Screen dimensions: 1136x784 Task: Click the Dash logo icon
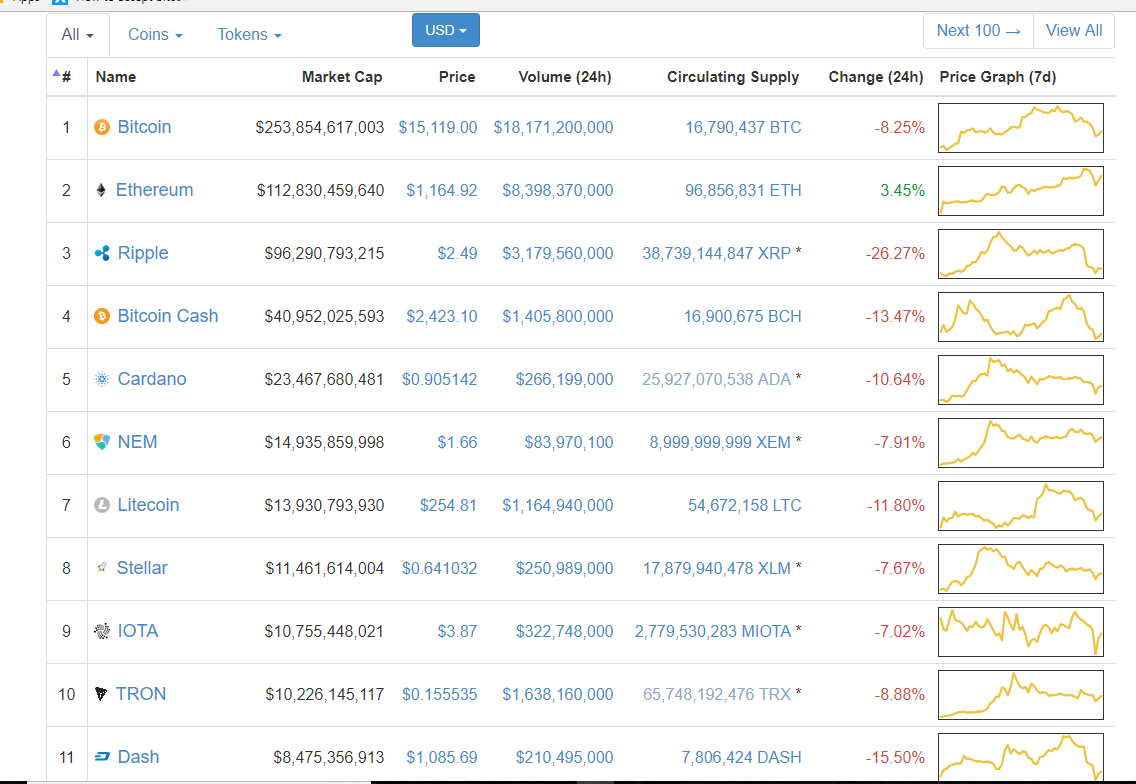[x=102, y=756]
